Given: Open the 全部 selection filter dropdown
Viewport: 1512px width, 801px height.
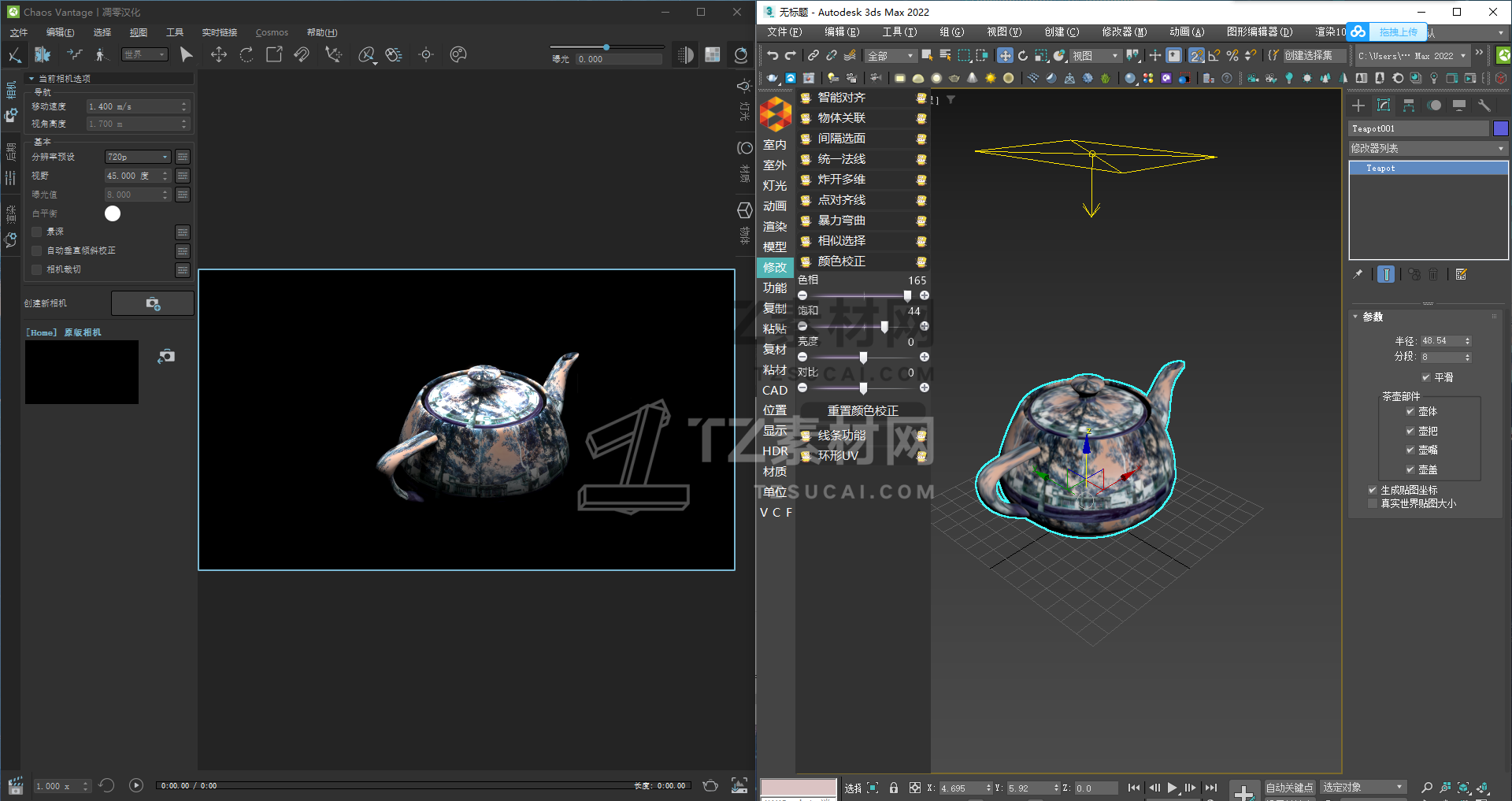Looking at the screenshot, I should [x=891, y=56].
